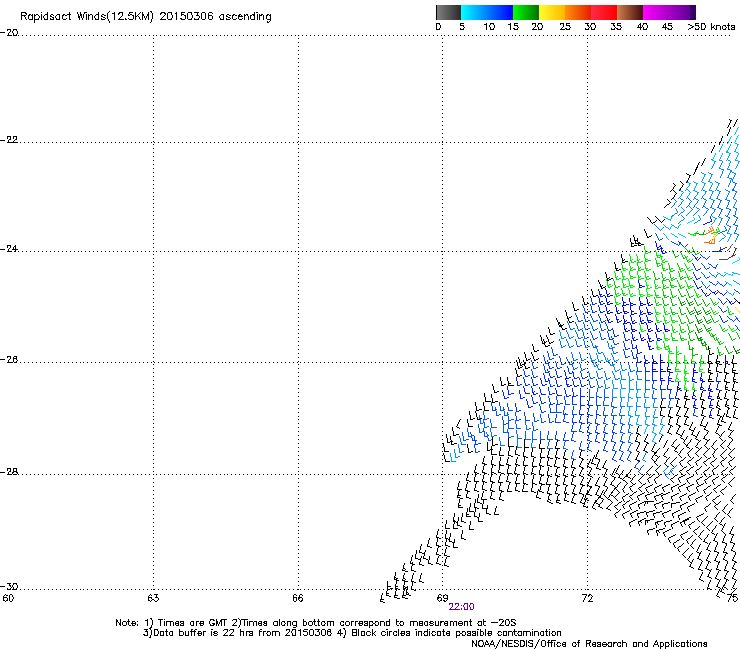The height and width of the screenshot is (650, 740).
Task: Click the latitude label -24
Action: click(x=9, y=249)
